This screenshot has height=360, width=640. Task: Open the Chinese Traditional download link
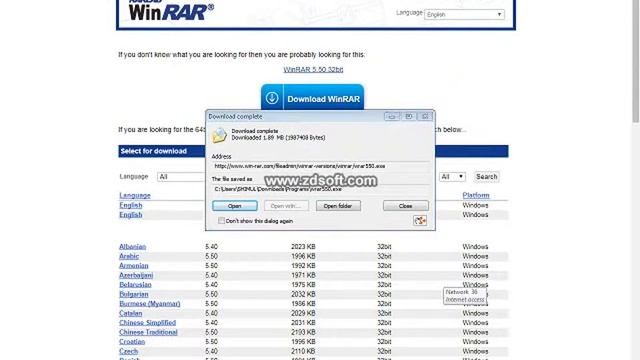coord(148,332)
